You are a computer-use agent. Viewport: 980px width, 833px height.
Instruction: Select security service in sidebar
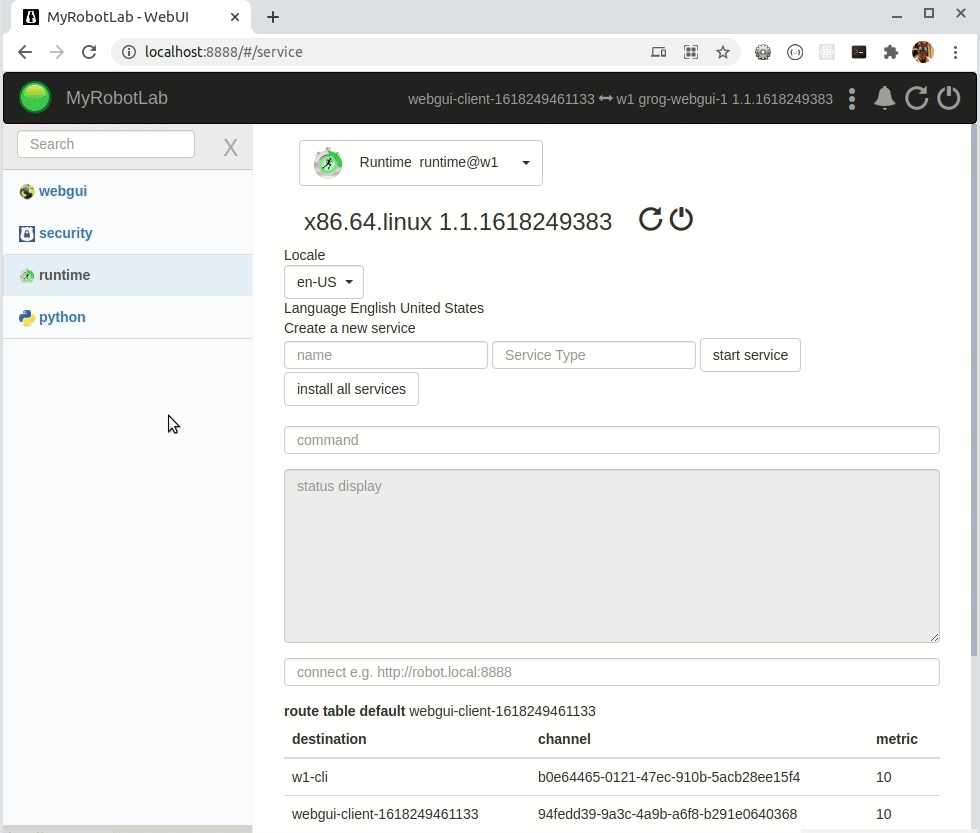pyautogui.click(x=65, y=233)
